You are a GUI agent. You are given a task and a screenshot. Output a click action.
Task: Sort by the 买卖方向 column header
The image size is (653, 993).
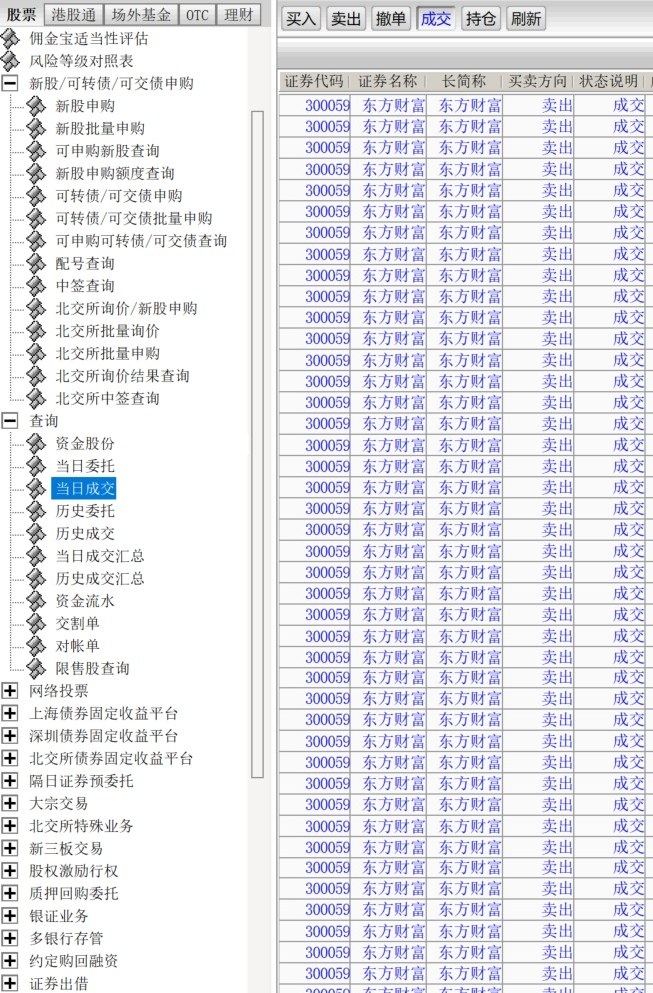click(537, 81)
